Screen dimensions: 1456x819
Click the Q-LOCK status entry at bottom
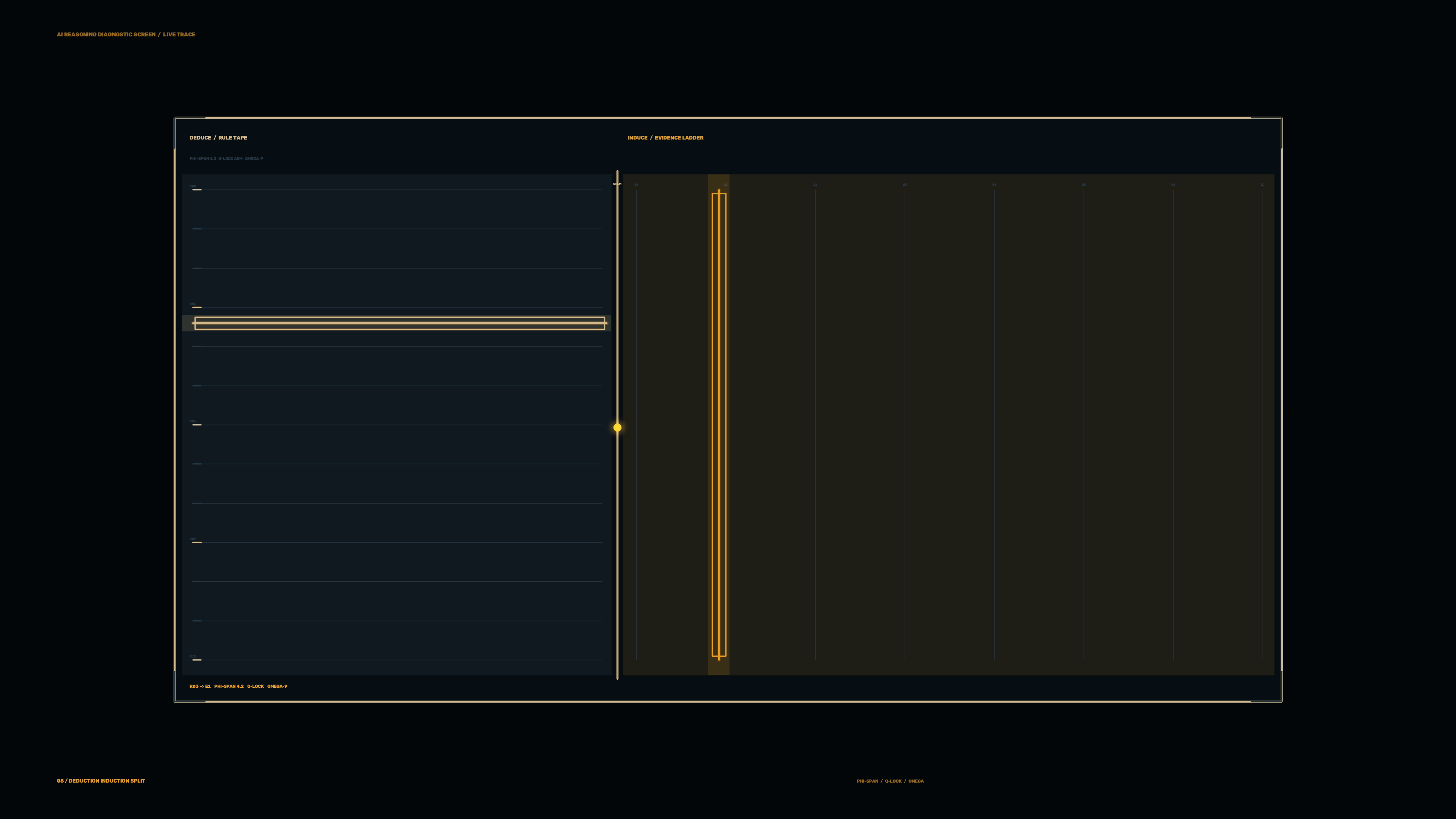(256, 686)
